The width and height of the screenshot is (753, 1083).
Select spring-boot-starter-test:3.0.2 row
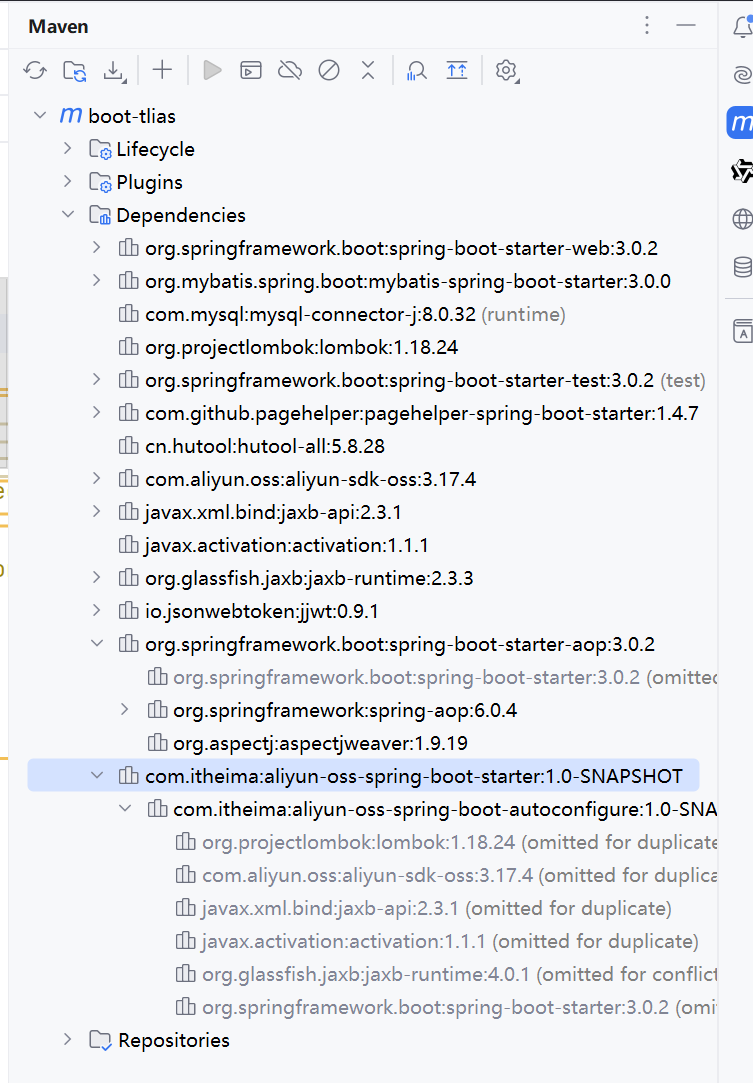pos(399,381)
